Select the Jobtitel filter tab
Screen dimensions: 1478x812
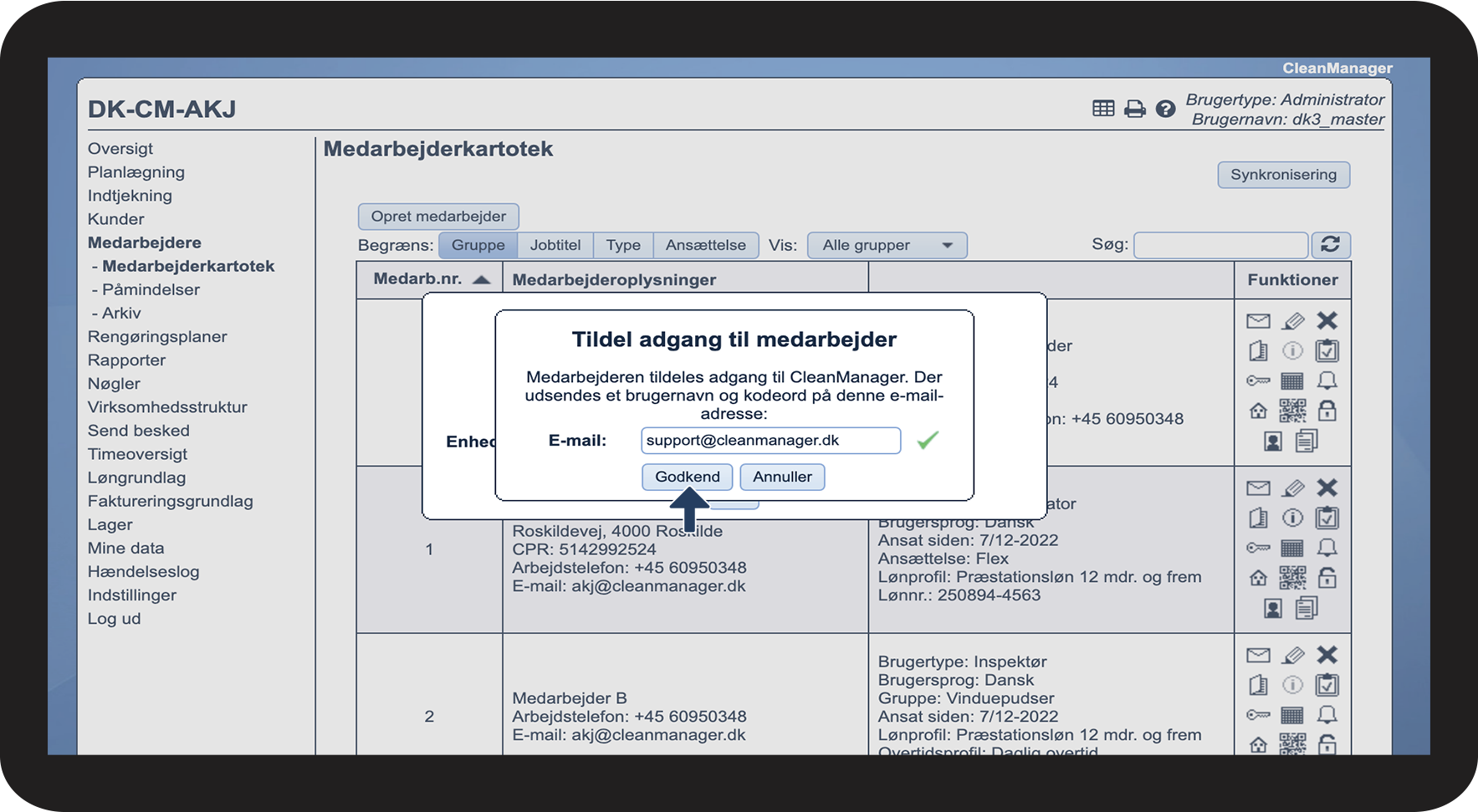(x=555, y=246)
